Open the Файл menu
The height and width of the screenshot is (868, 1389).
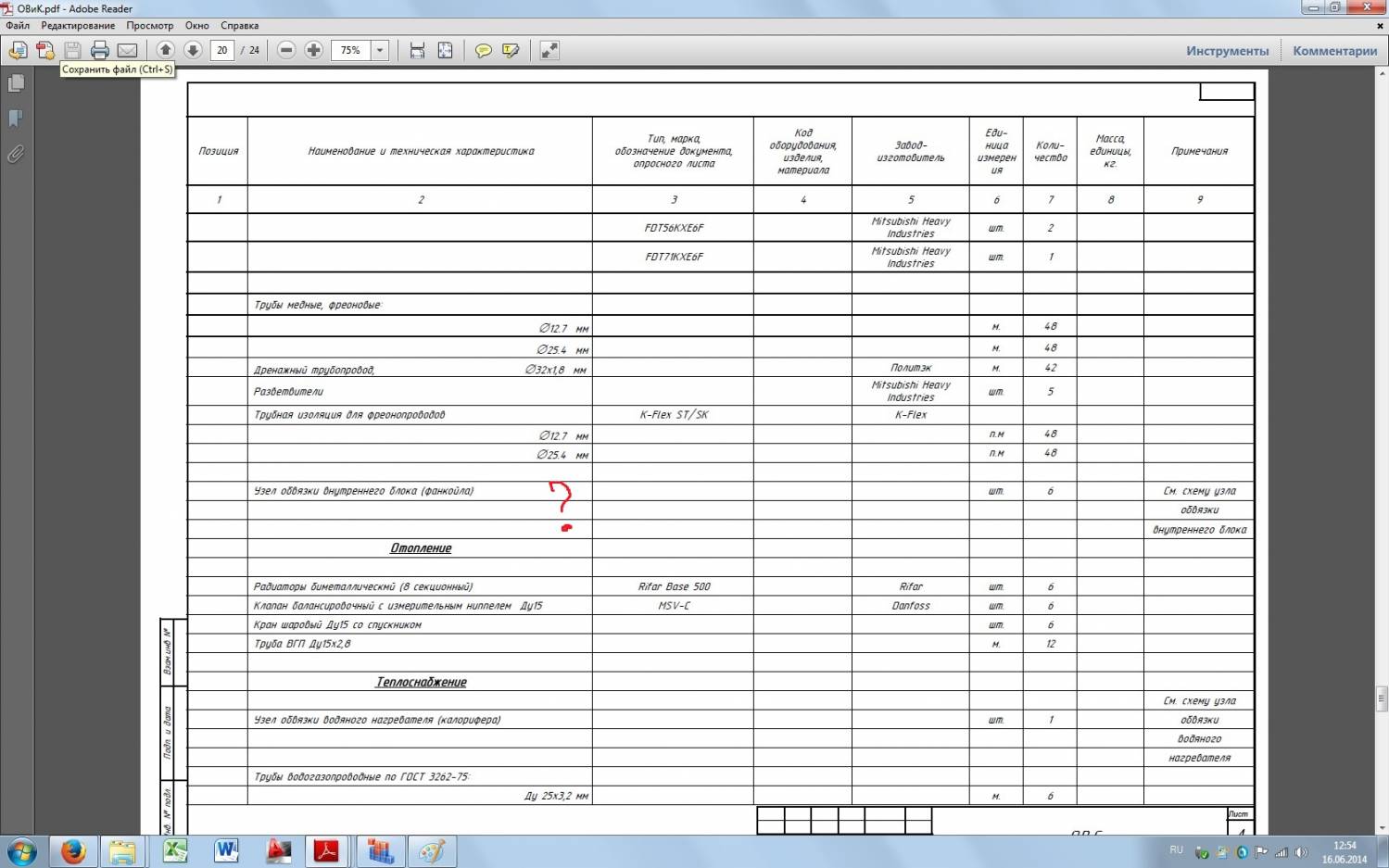tap(18, 26)
